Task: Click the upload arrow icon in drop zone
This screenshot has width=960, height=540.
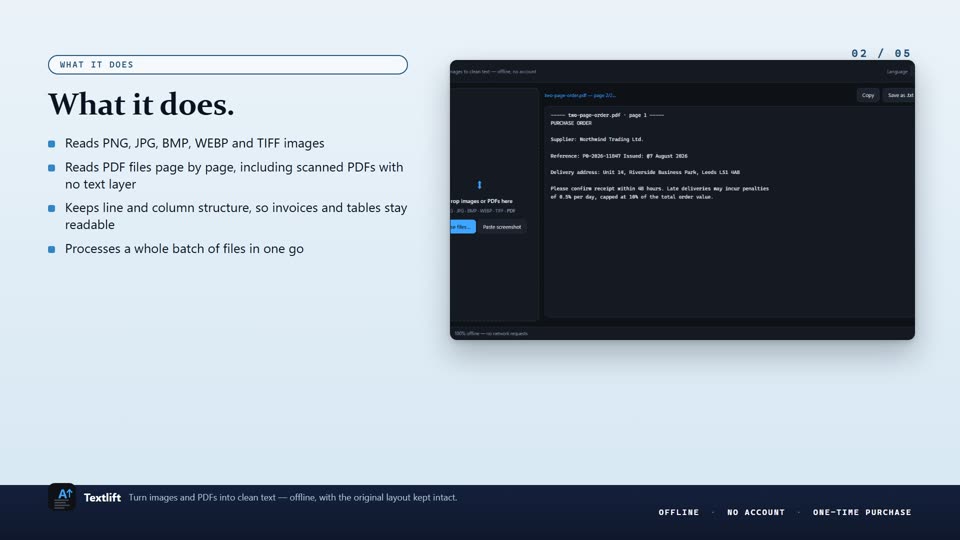Action: tap(479, 184)
